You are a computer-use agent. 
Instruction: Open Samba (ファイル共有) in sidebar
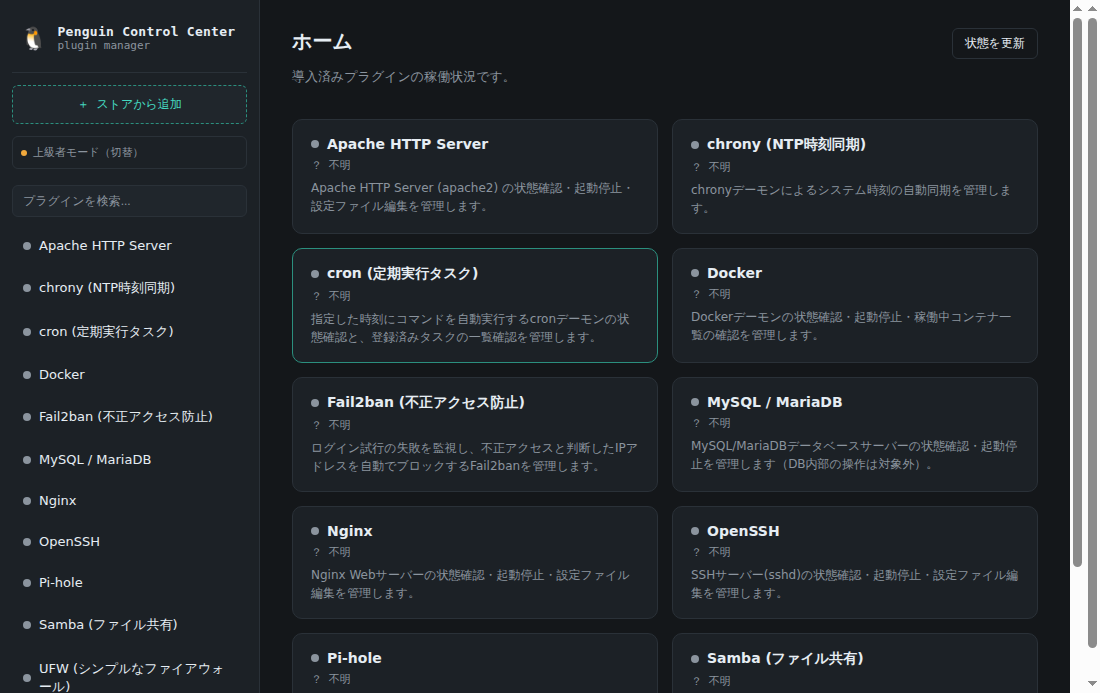click(129, 624)
